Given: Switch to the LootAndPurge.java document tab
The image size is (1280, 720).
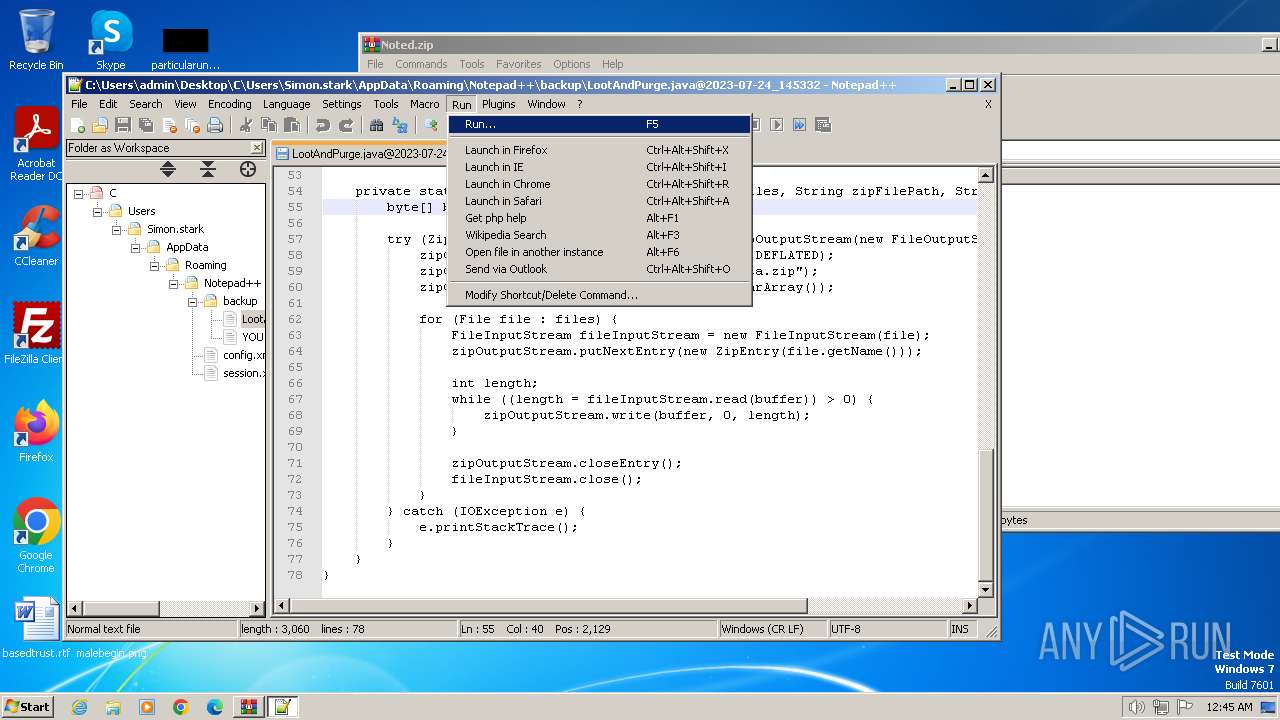Looking at the screenshot, I should point(361,154).
